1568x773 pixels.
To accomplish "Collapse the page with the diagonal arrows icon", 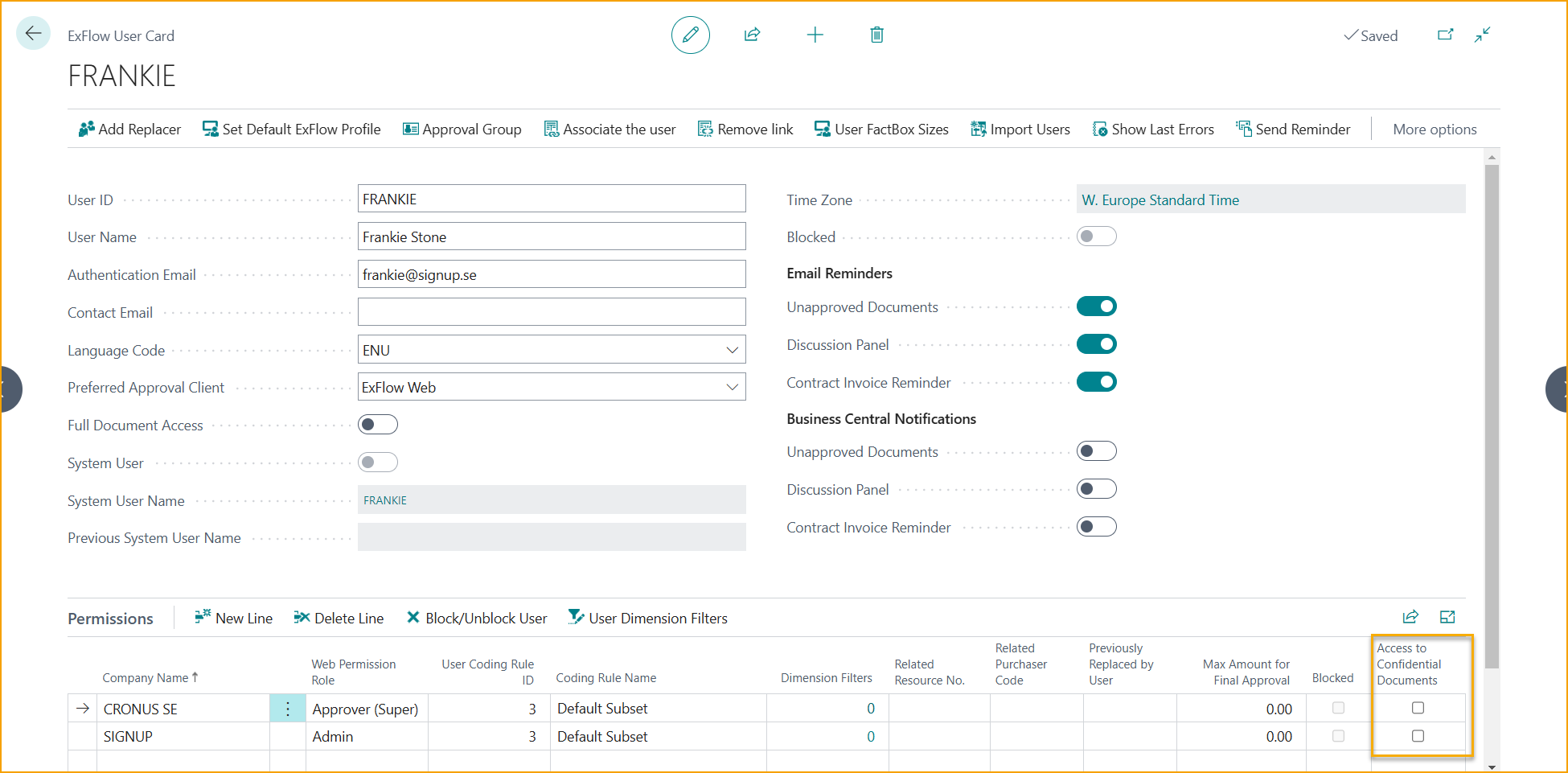I will (x=1482, y=35).
